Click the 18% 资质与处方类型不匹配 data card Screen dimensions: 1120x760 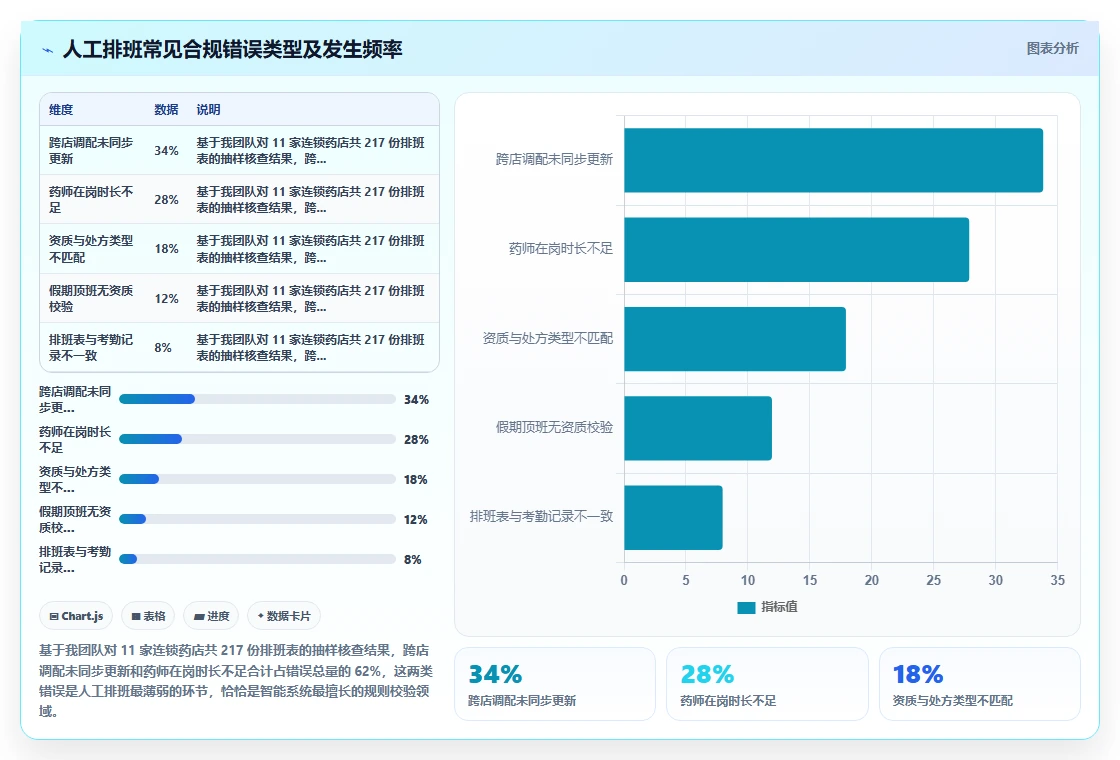979,684
